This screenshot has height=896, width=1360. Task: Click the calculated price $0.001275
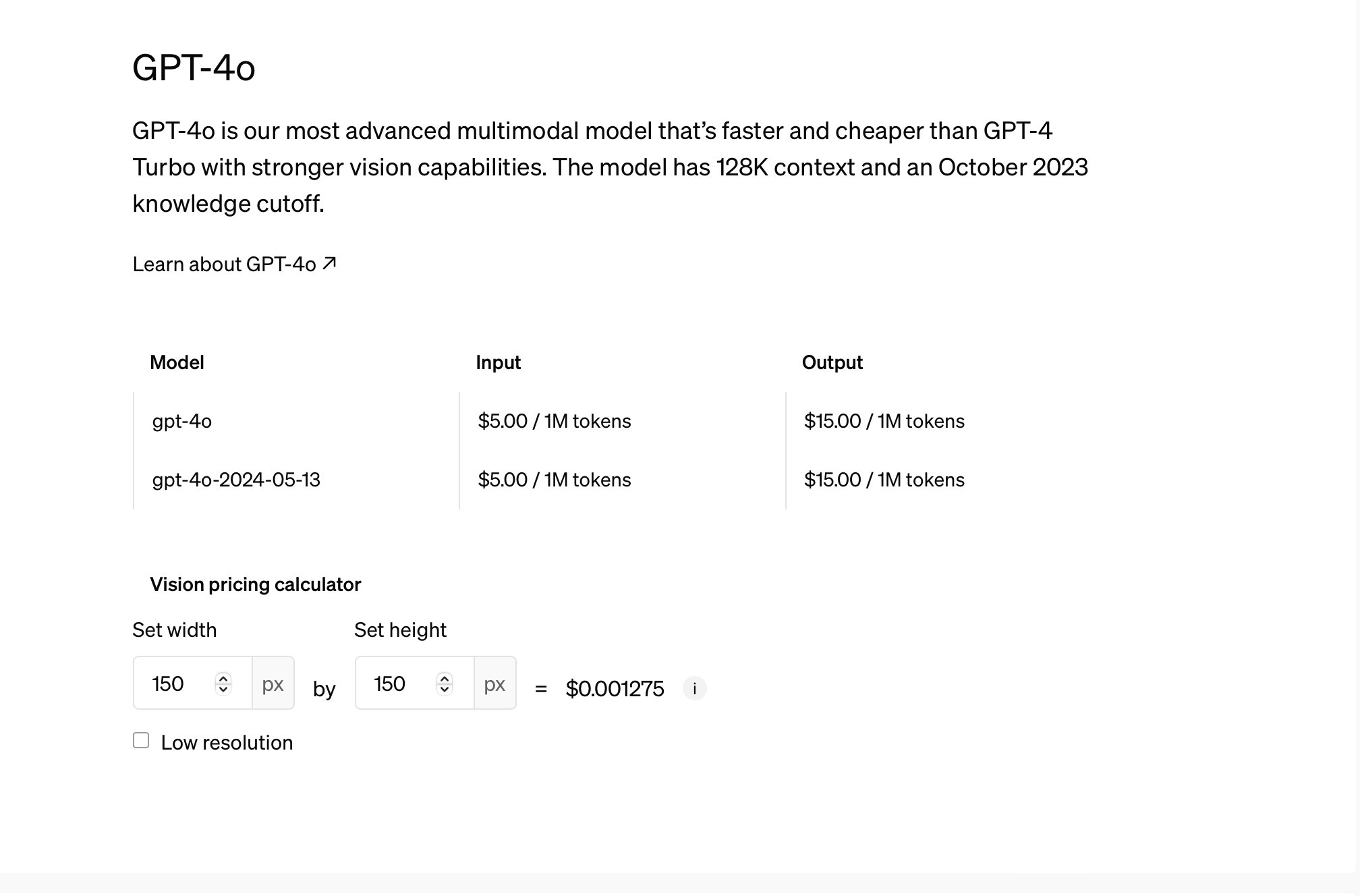[x=615, y=689]
